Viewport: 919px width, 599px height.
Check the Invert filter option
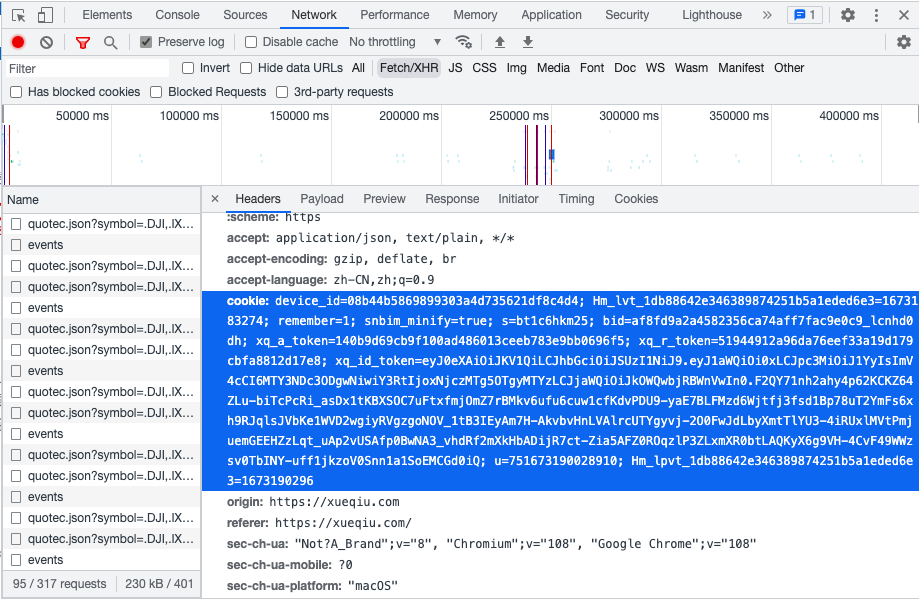tap(188, 68)
